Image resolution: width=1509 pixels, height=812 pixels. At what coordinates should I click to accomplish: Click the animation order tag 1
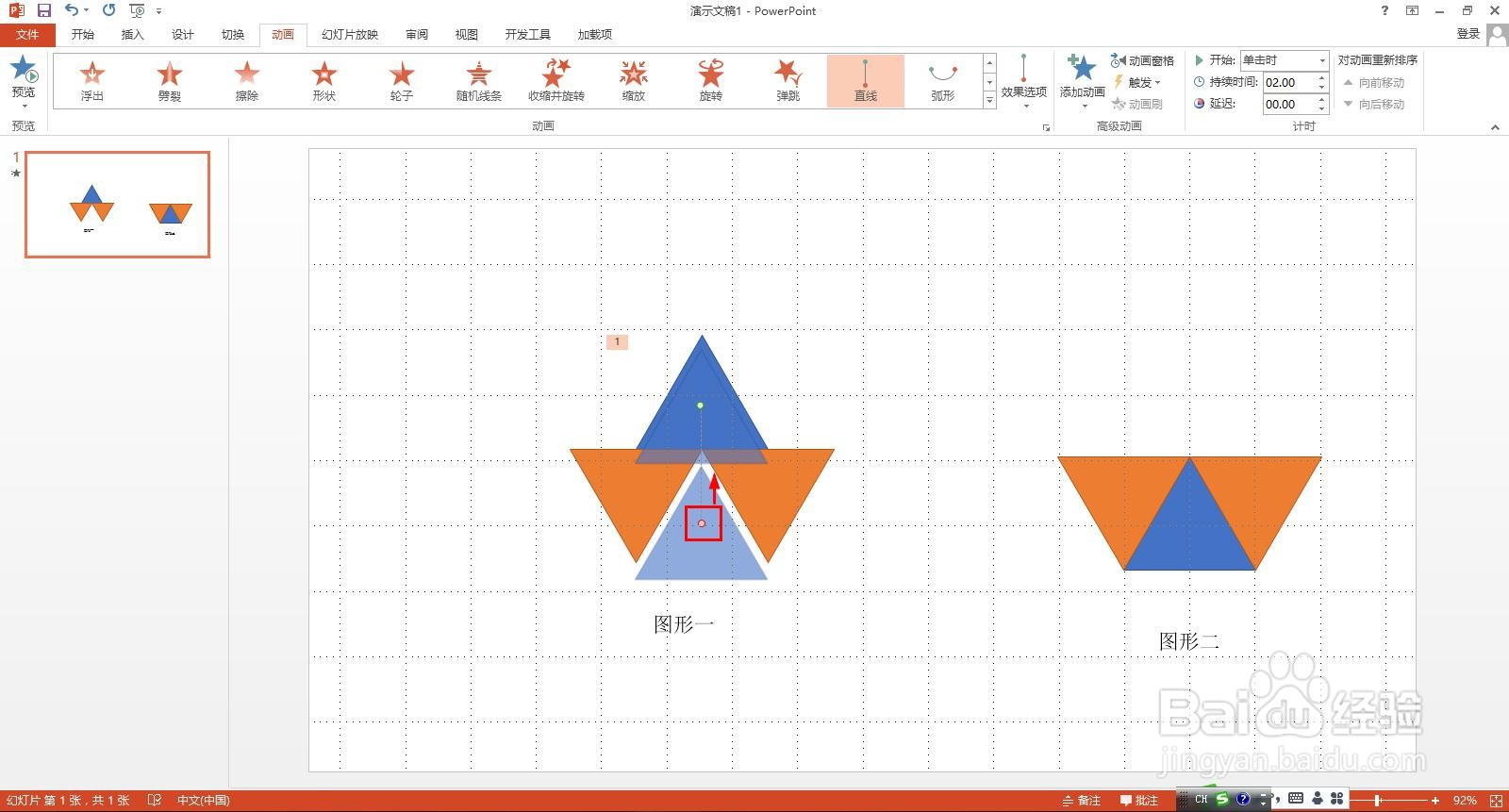[x=617, y=341]
